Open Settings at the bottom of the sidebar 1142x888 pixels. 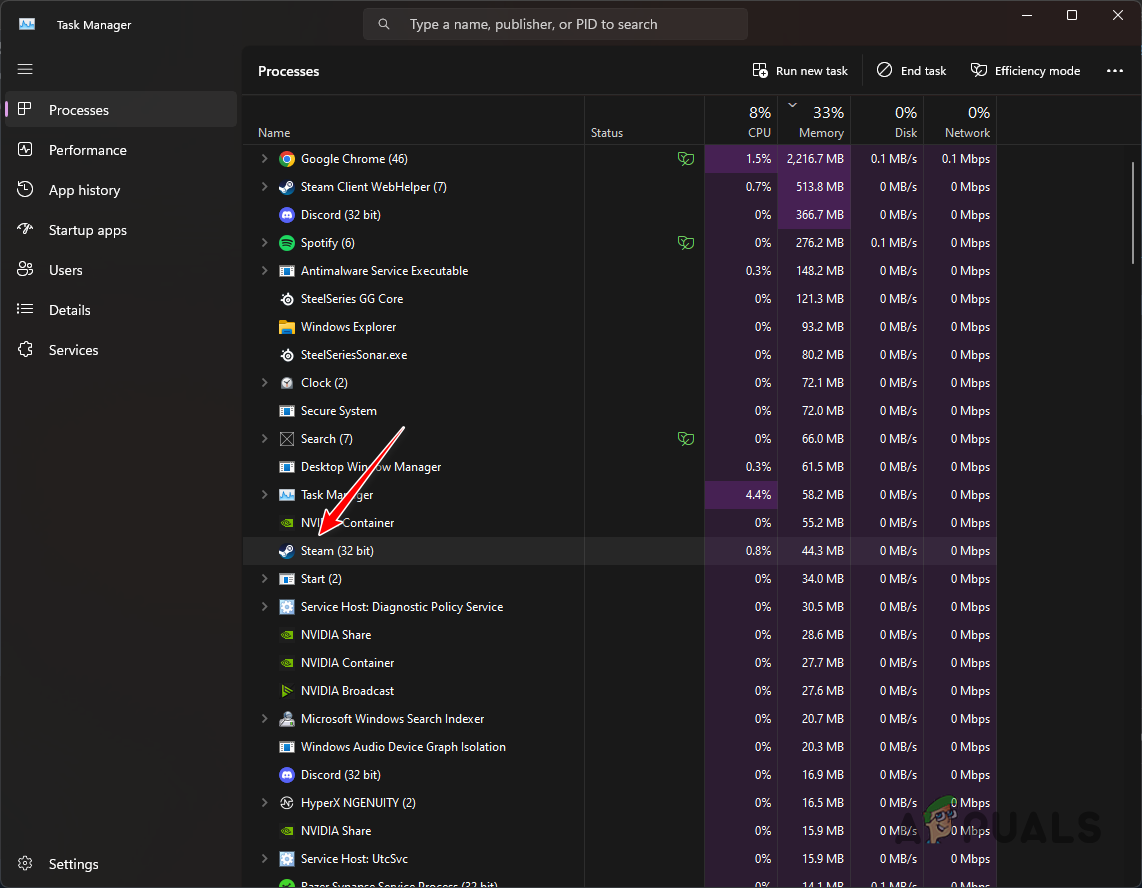(x=73, y=864)
